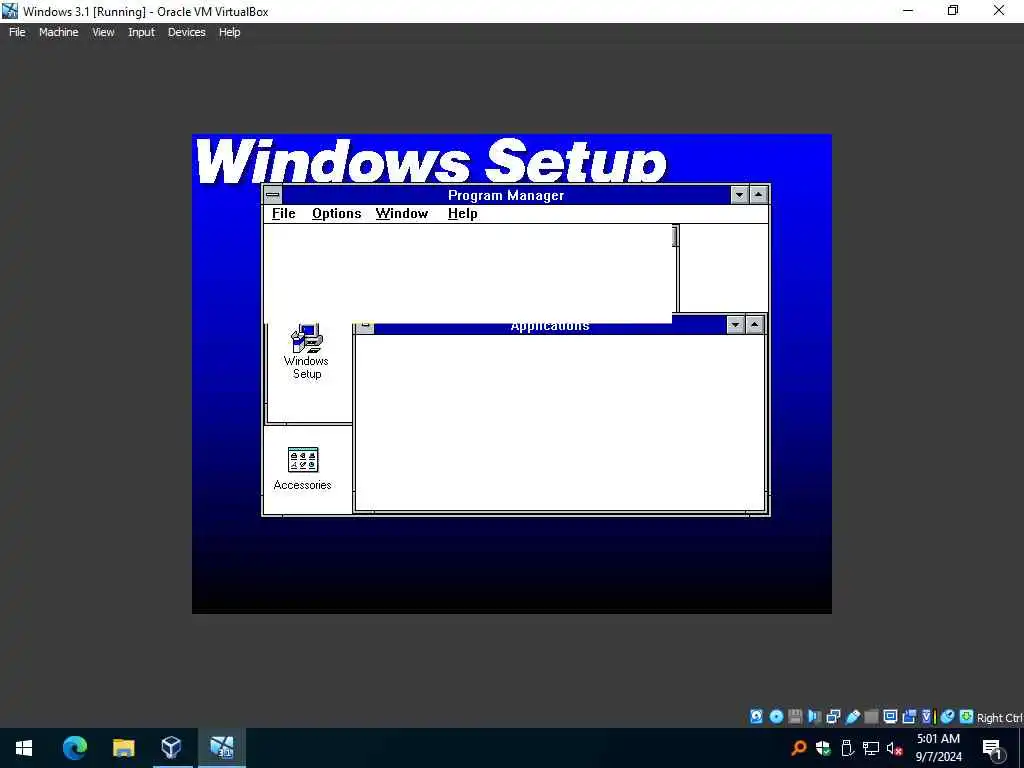
Task: Minimize Applications window with down-arrow button
Action: pyautogui.click(x=735, y=325)
